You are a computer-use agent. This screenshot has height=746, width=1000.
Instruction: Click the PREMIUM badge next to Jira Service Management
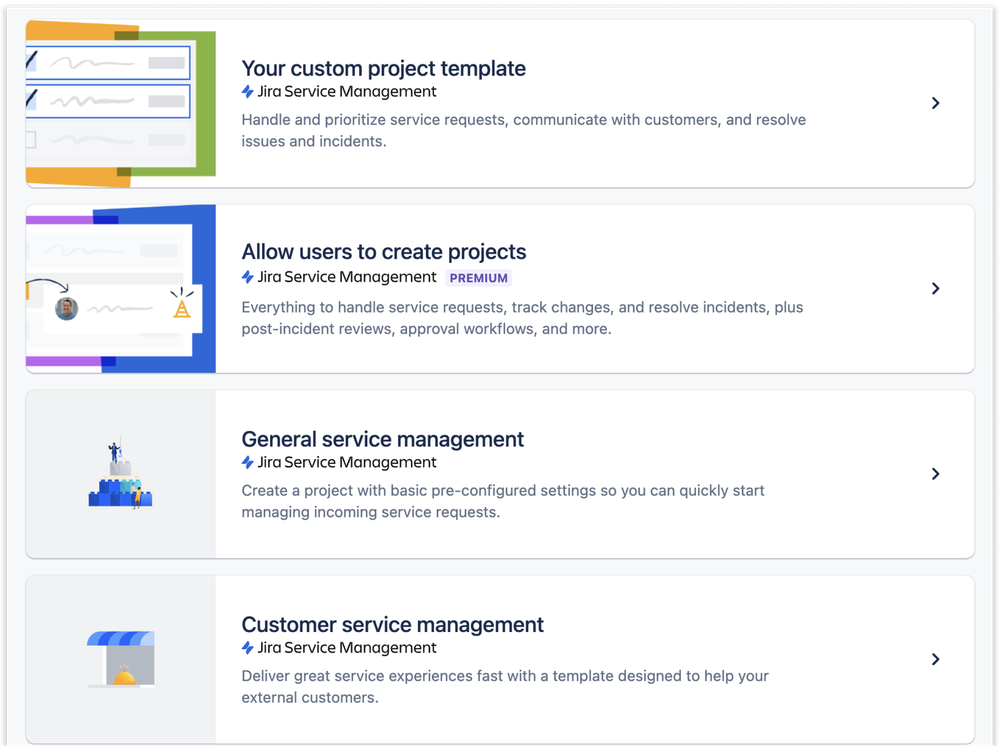[x=478, y=277]
